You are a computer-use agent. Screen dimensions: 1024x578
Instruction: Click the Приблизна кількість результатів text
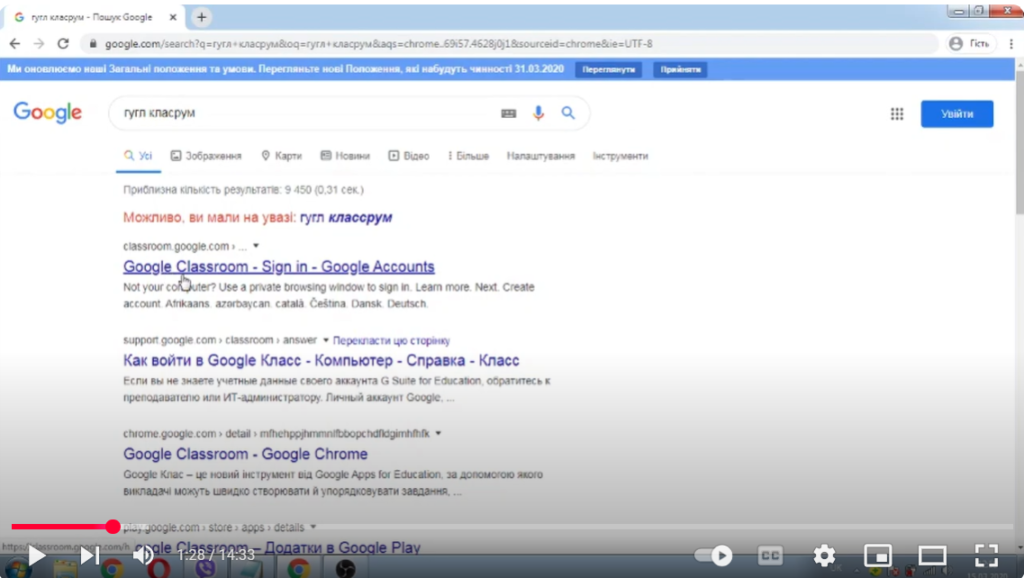click(244, 190)
